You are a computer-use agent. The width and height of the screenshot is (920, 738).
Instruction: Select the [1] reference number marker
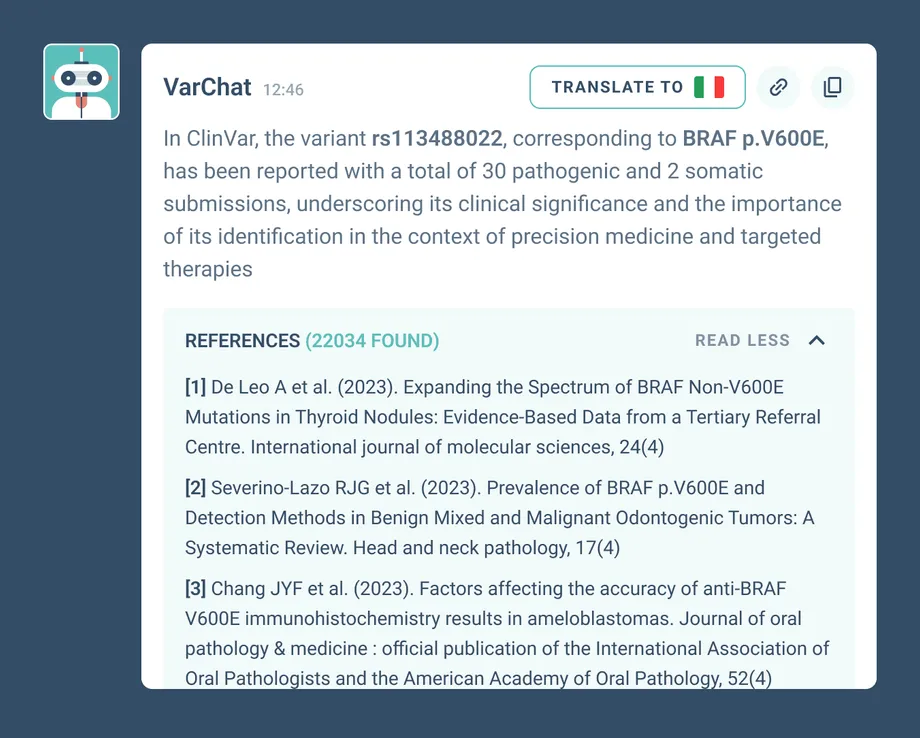[x=195, y=388]
